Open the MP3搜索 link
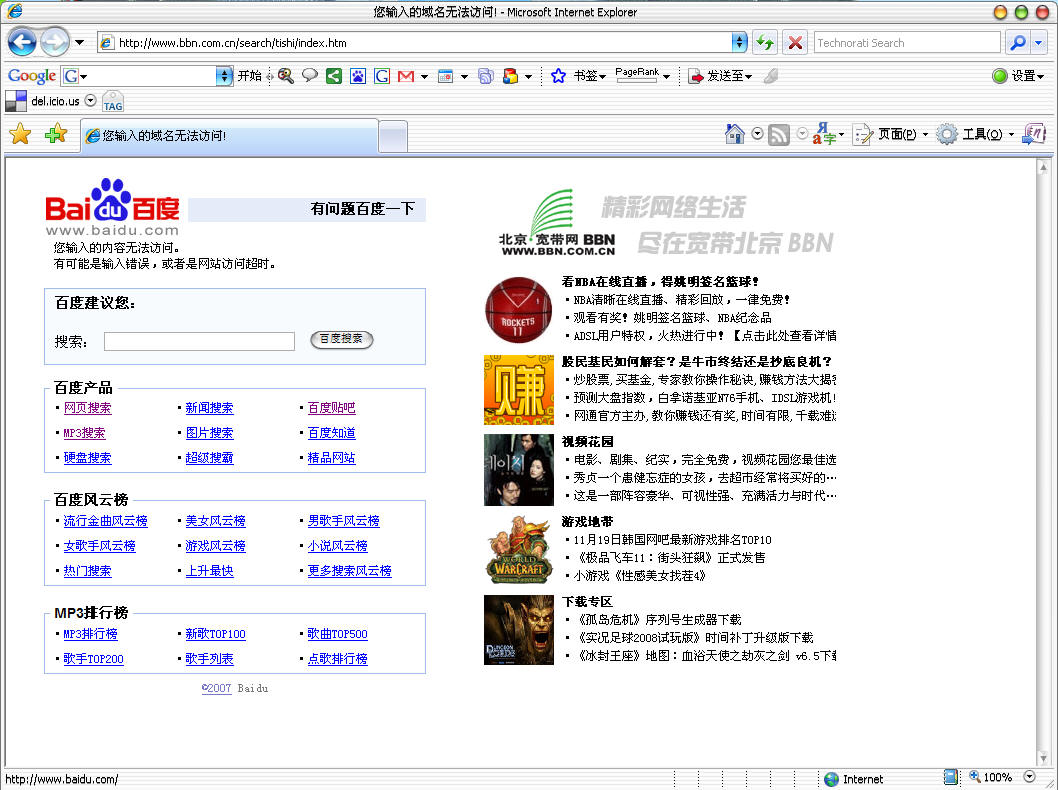Screen dimensions: 1058x790 [x=84, y=433]
